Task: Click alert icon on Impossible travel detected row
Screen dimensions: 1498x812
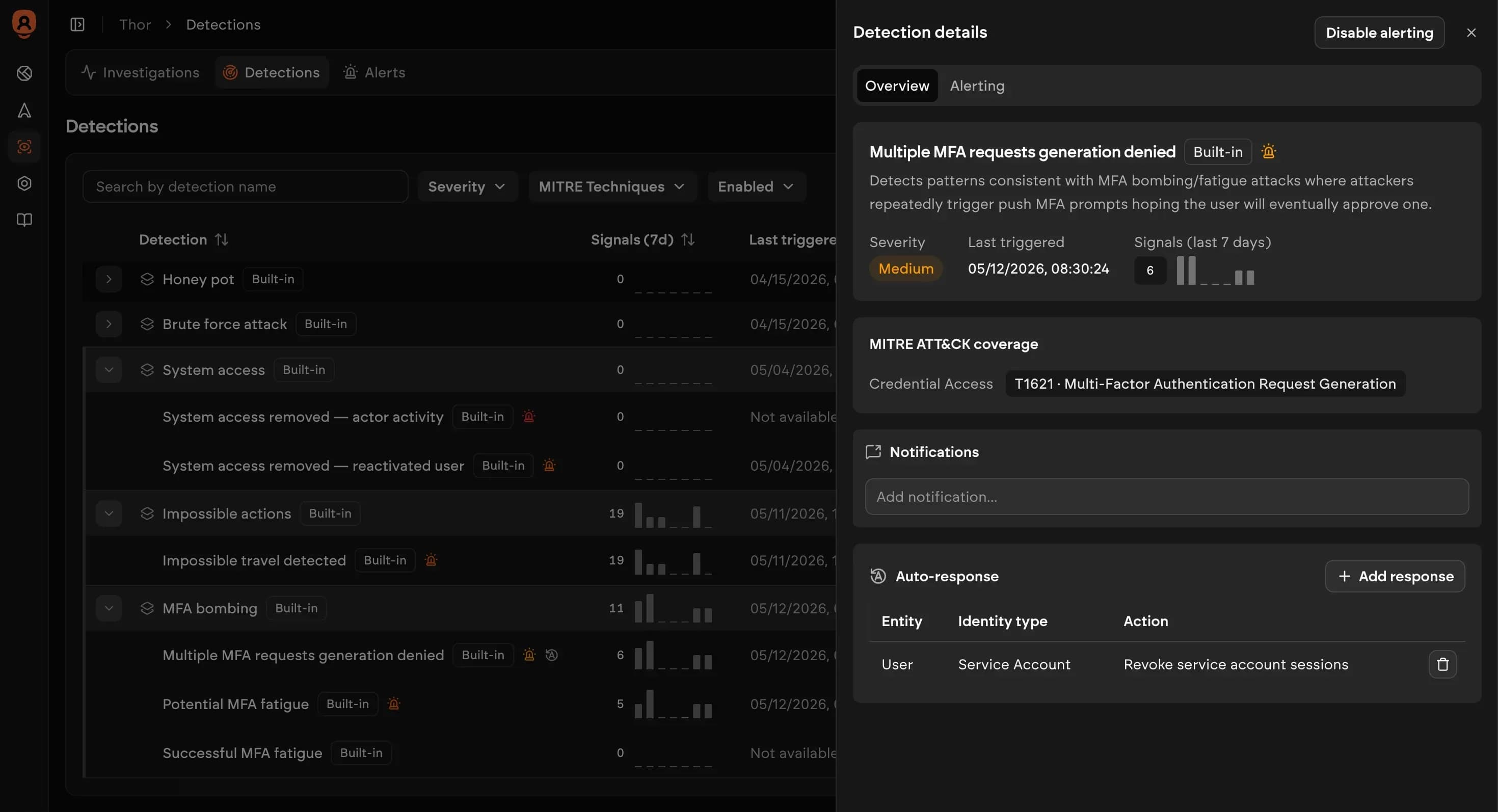Action: [431, 560]
